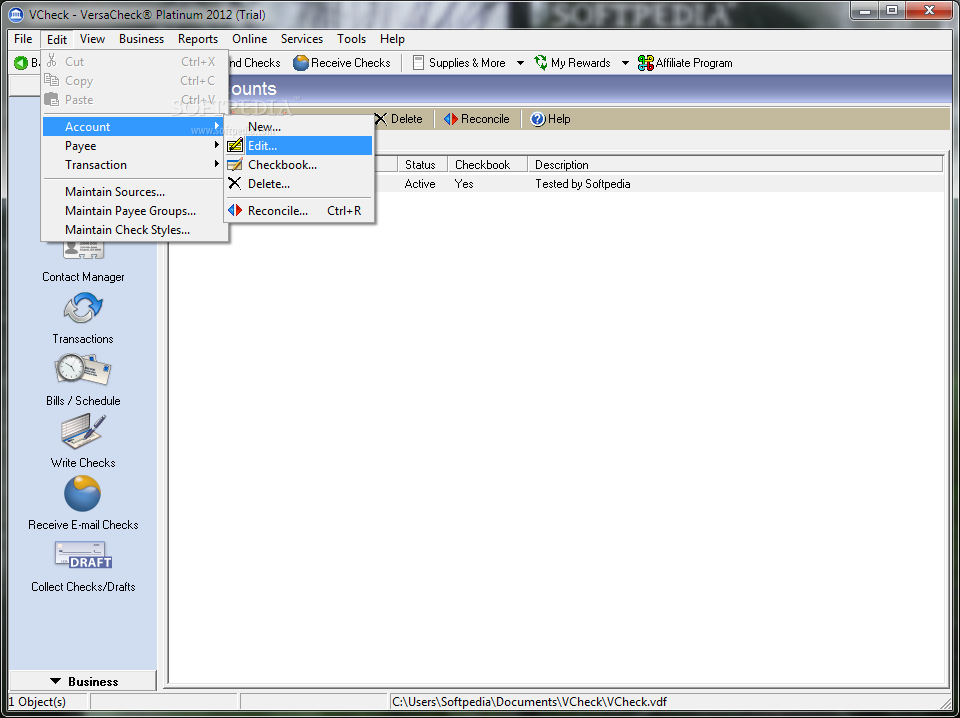Choose Maintain Check Styles... menu item
The height and width of the screenshot is (718, 960).
coord(135,230)
